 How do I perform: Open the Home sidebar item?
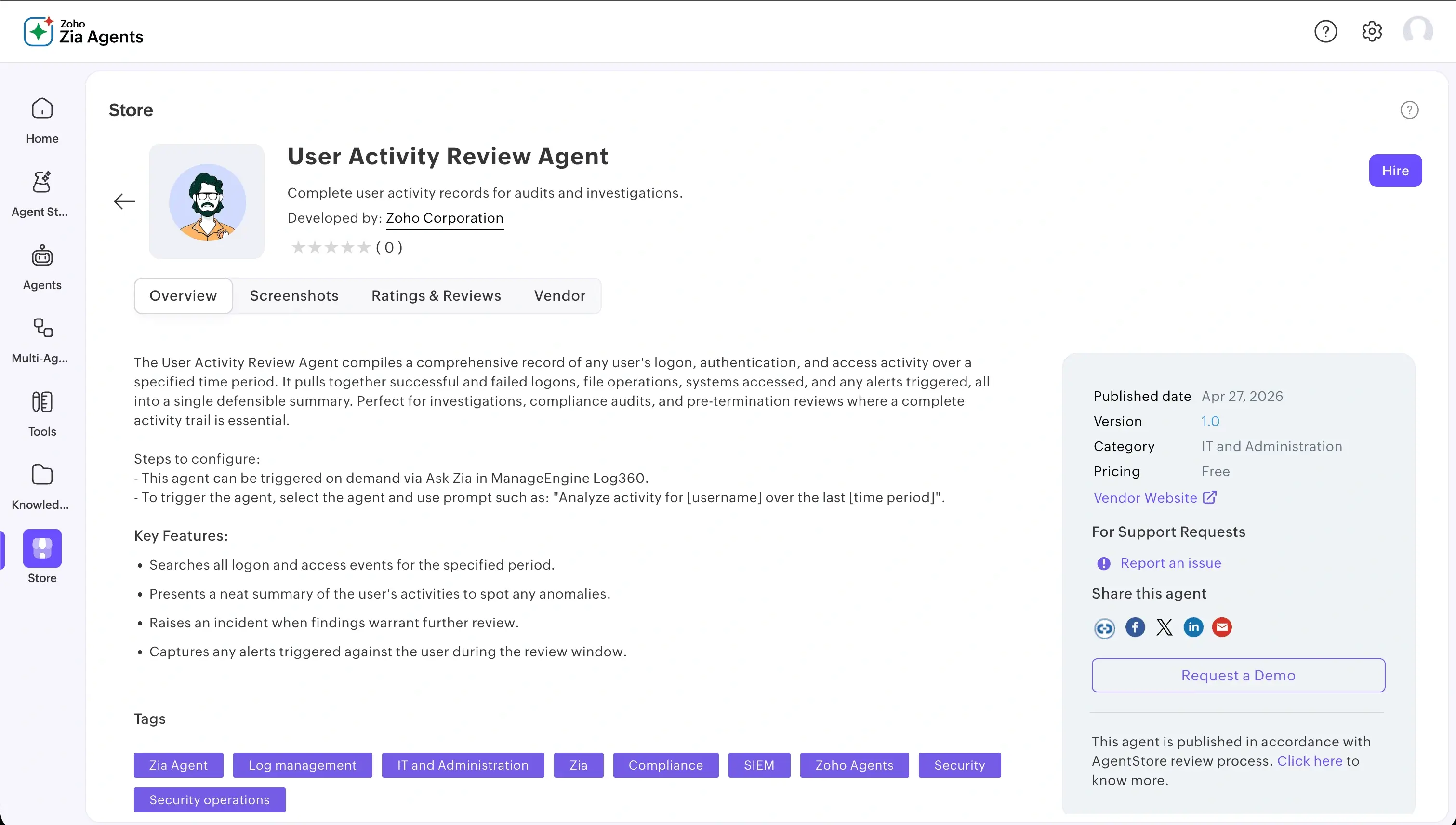point(42,120)
